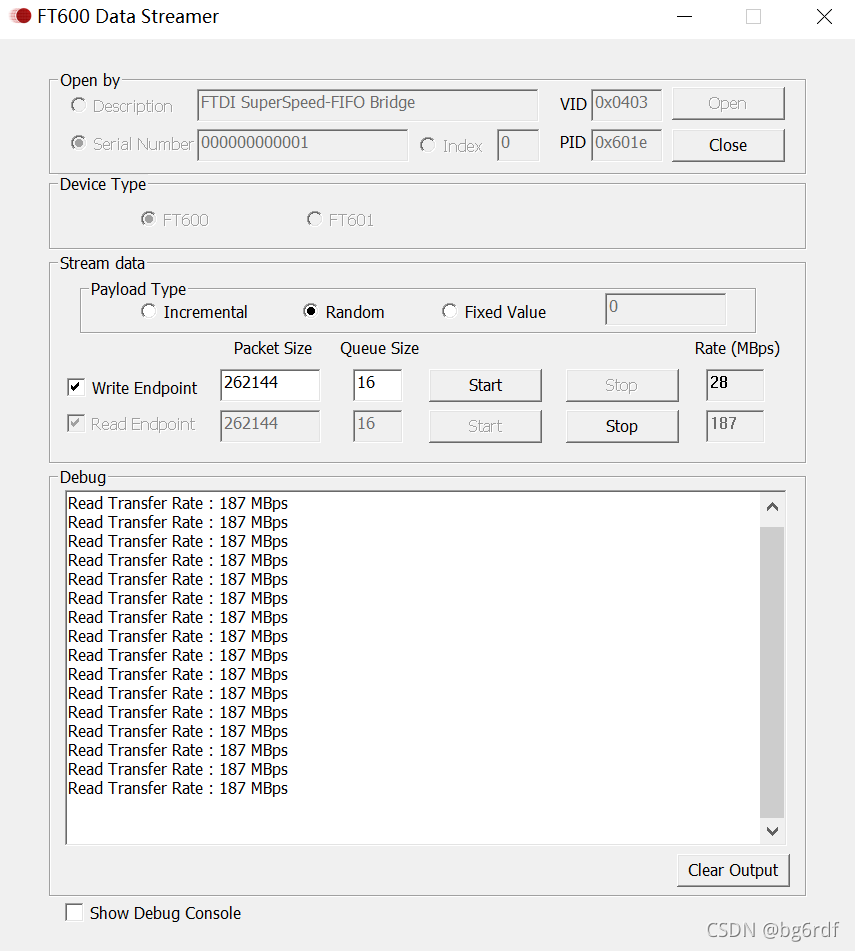Click the device description text field
This screenshot has width=855, height=951.
(x=367, y=105)
